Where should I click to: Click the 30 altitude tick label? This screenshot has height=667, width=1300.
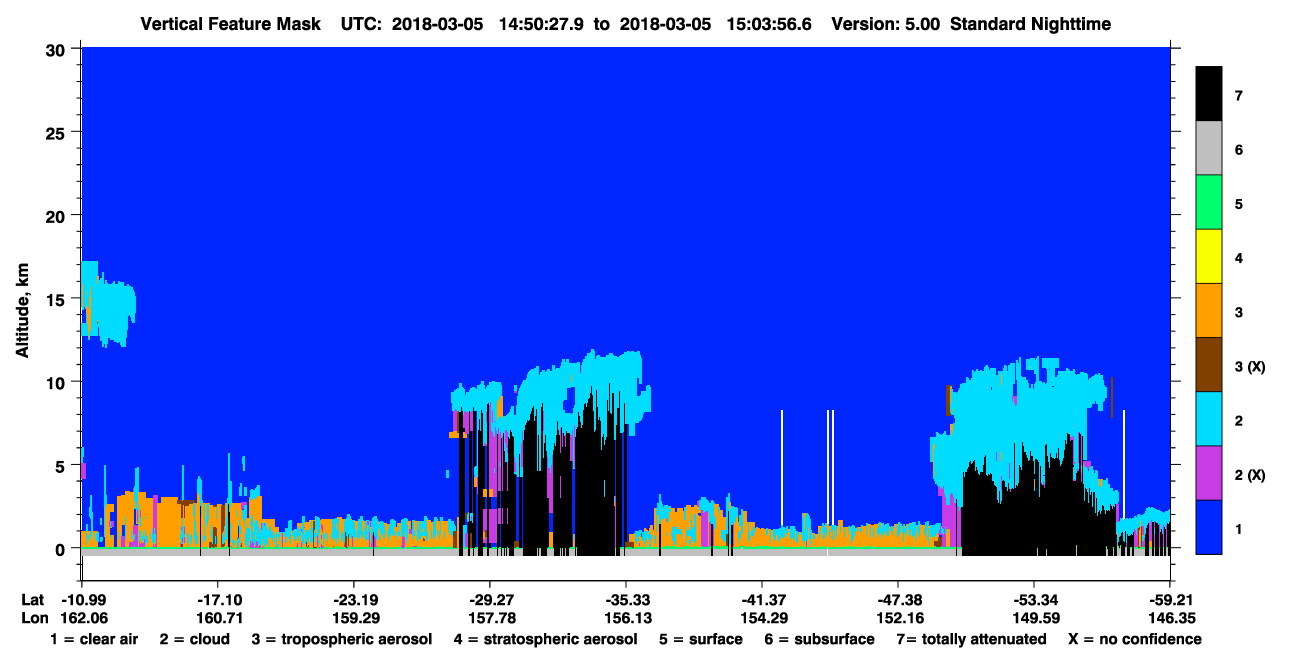pyautogui.click(x=57, y=49)
